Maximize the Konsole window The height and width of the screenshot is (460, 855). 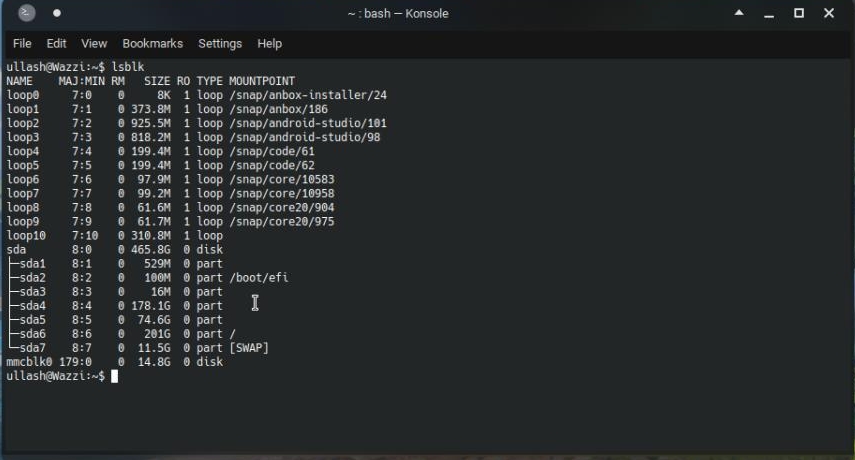pyautogui.click(x=799, y=13)
